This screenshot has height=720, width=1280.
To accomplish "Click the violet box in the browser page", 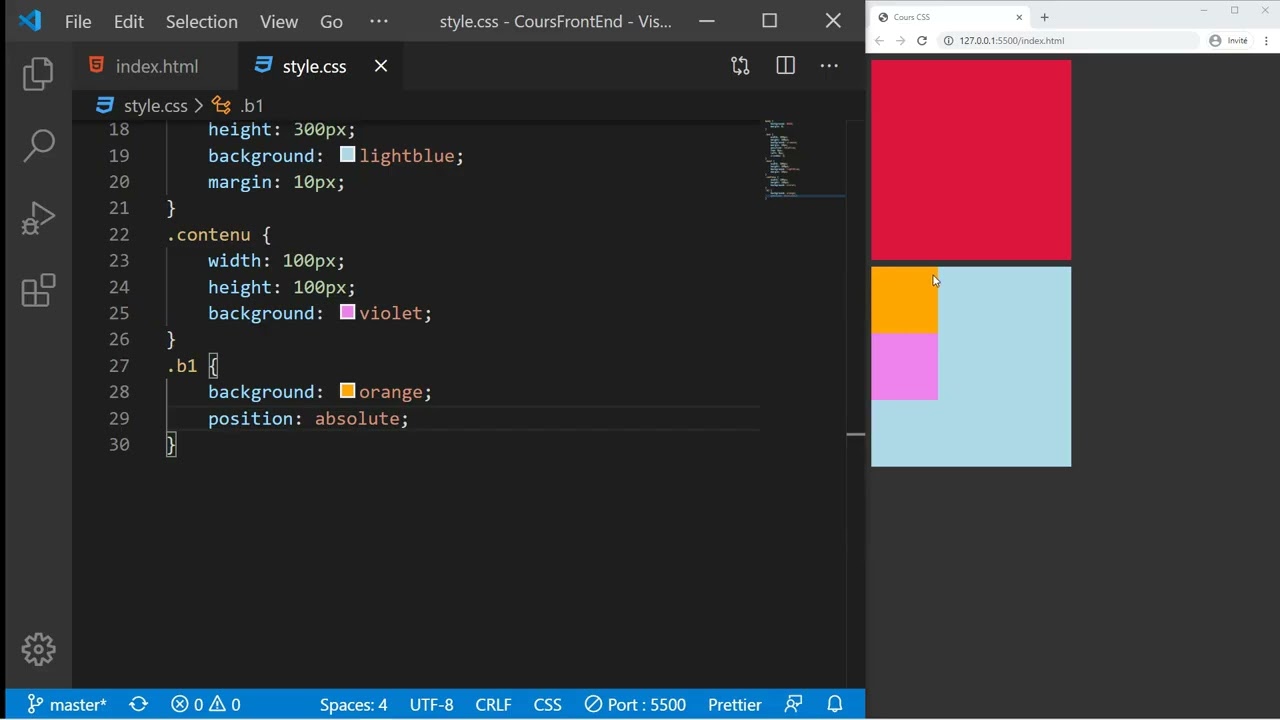I will [x=904, y=367].
